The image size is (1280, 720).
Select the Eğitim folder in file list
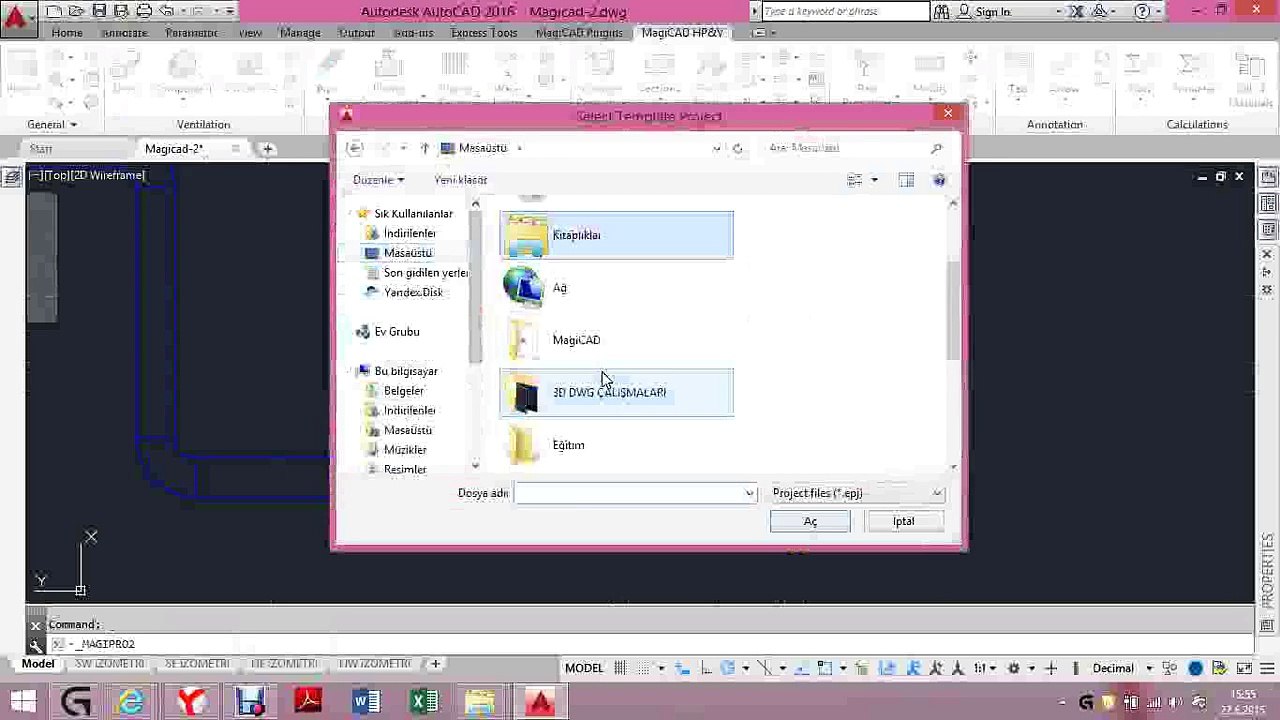[x=617, y=445]
